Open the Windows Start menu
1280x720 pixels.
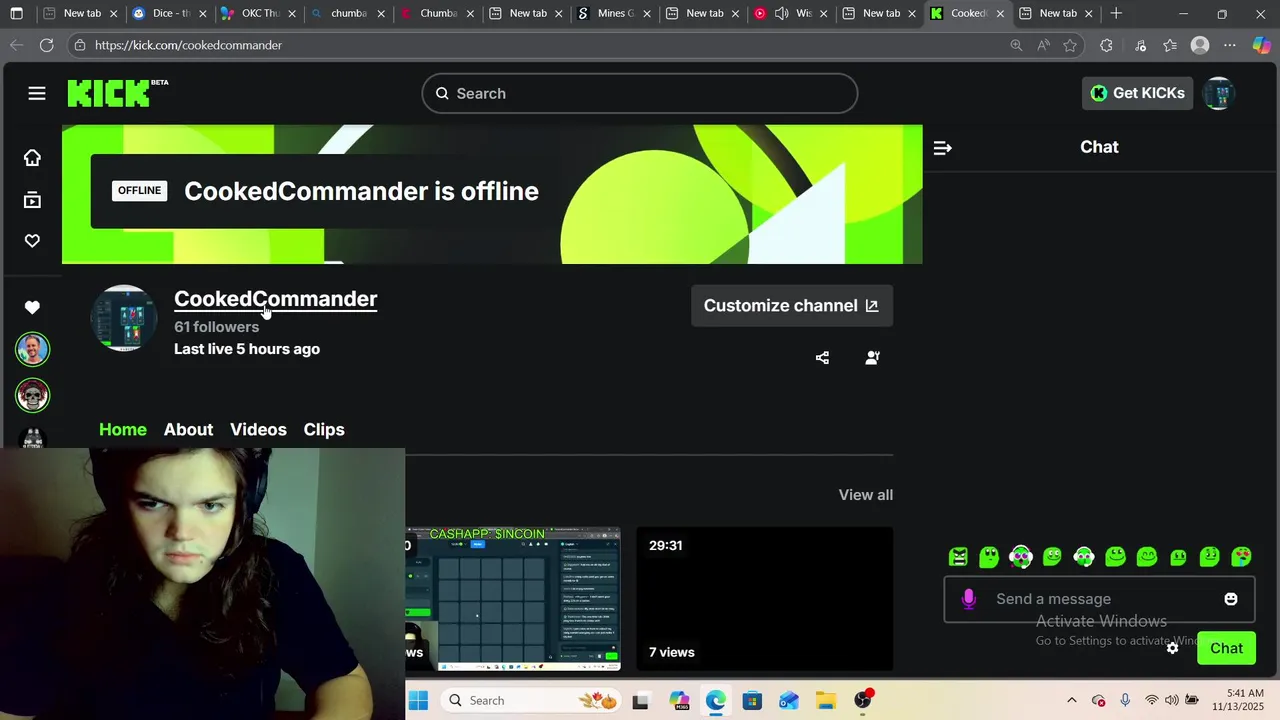[418, 700]
